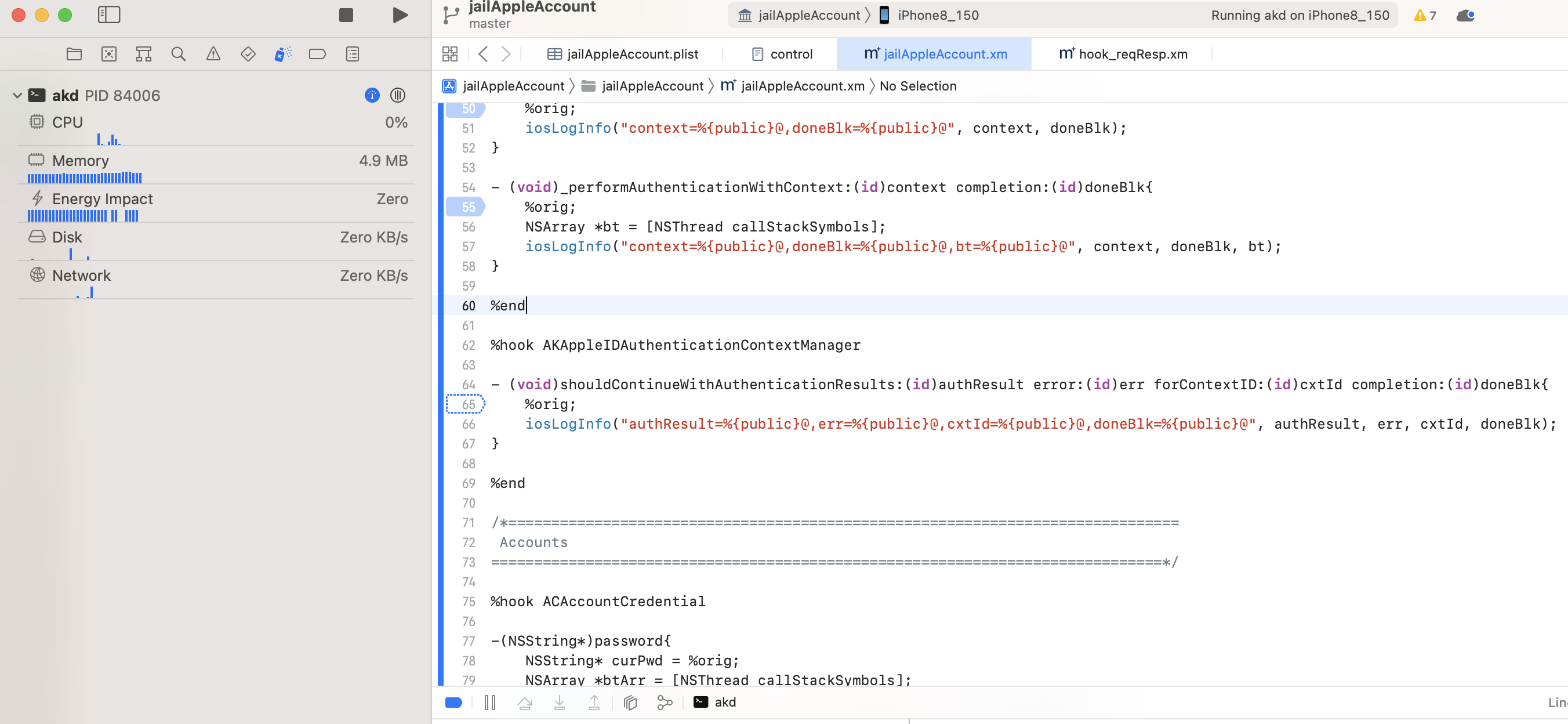This screenshot has width=1568, height=724.
Task: Click line number 60 in gutter
Action: point(468,306)
